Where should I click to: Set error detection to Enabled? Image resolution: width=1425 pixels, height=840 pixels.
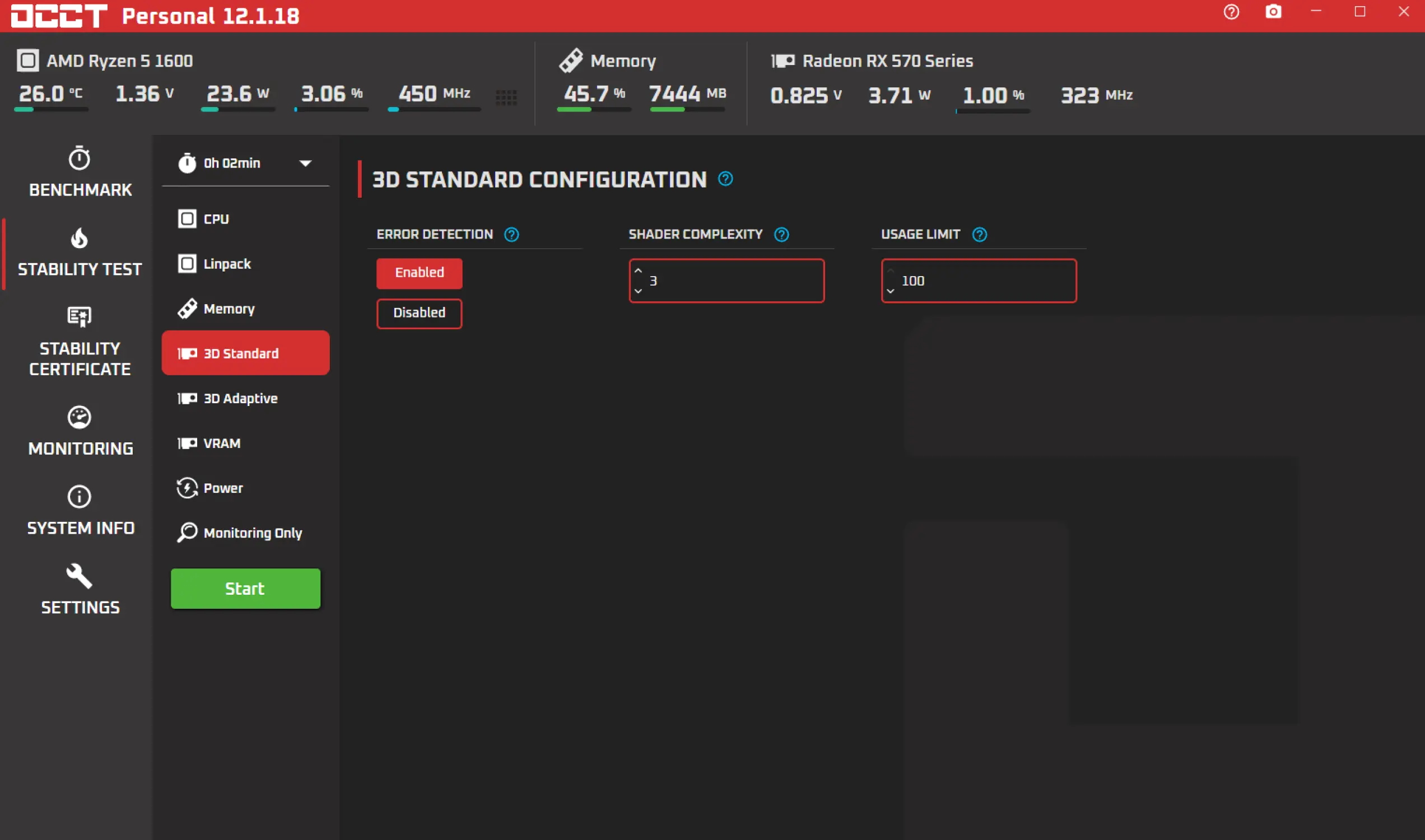click(x=419, y=273)
